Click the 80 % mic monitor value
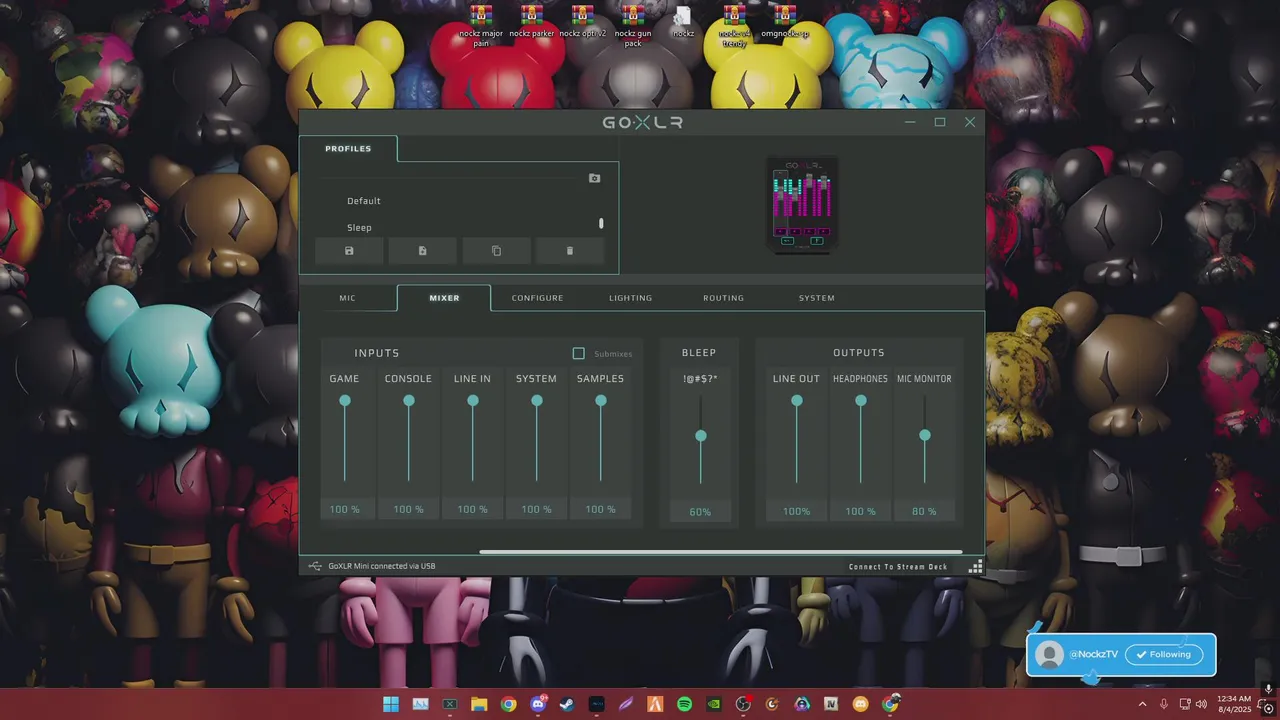This screenshot has height=720, width=1280. pos(924,511)
